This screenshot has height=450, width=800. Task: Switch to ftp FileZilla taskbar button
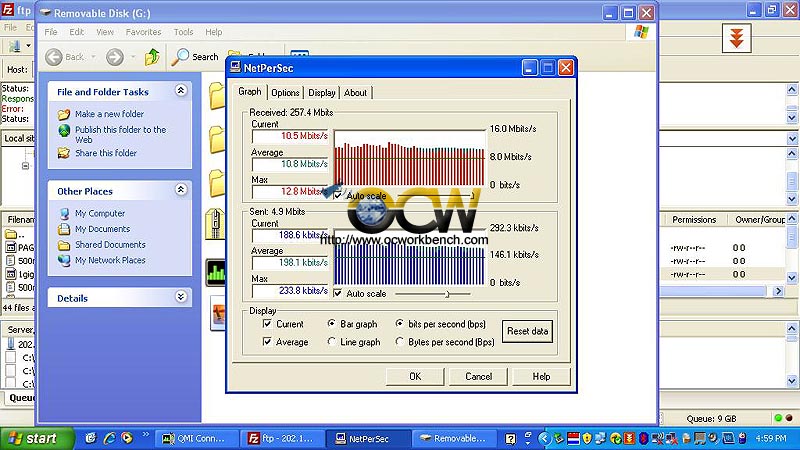284,439
